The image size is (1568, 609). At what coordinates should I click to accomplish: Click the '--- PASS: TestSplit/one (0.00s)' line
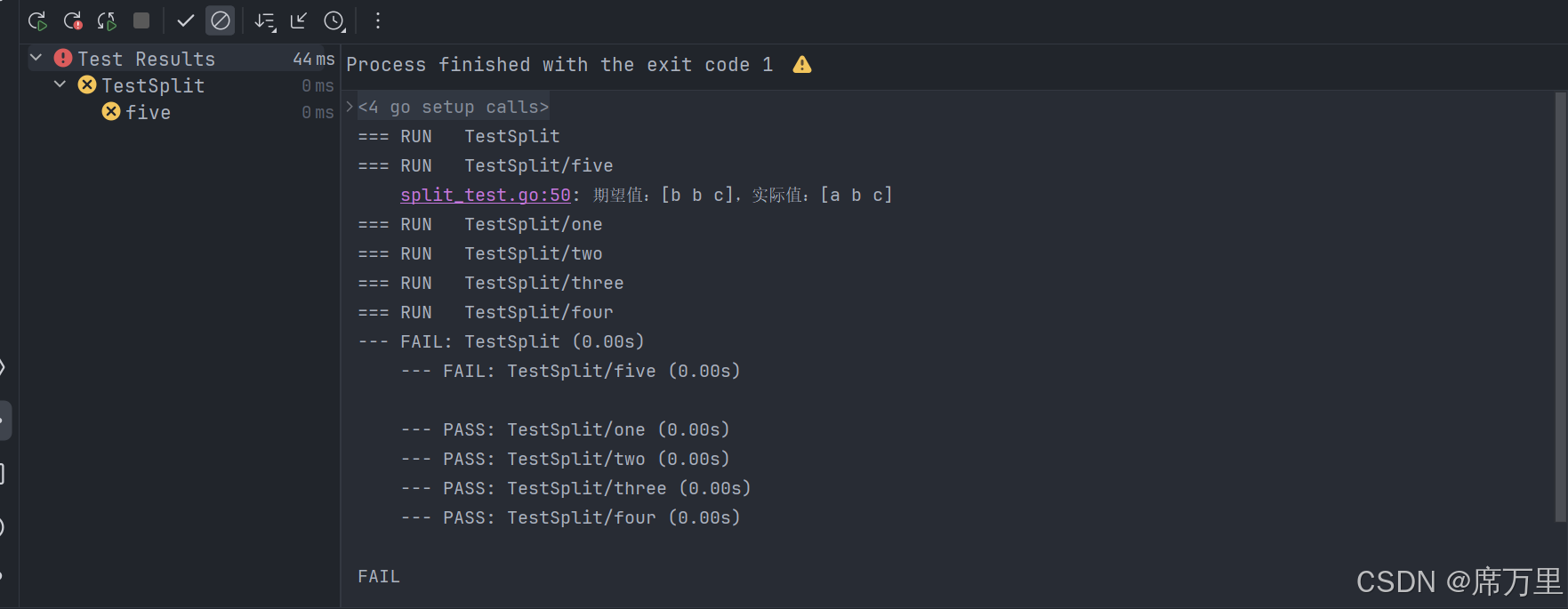click(x=566, y=429)
